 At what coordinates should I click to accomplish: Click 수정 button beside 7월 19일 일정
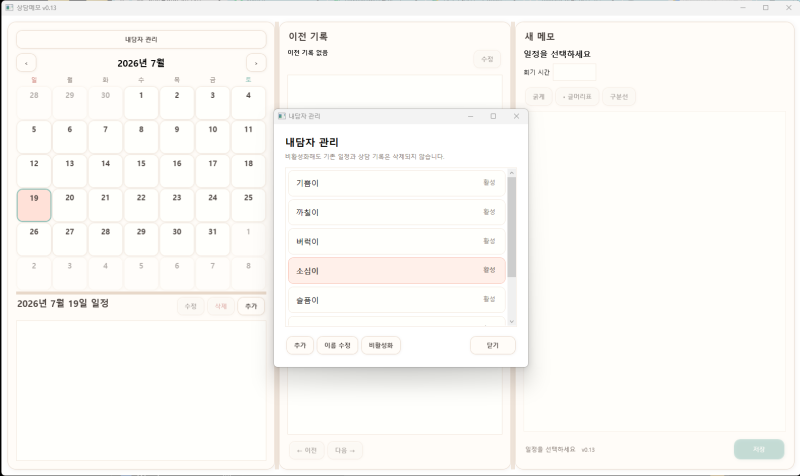(191, 306)
